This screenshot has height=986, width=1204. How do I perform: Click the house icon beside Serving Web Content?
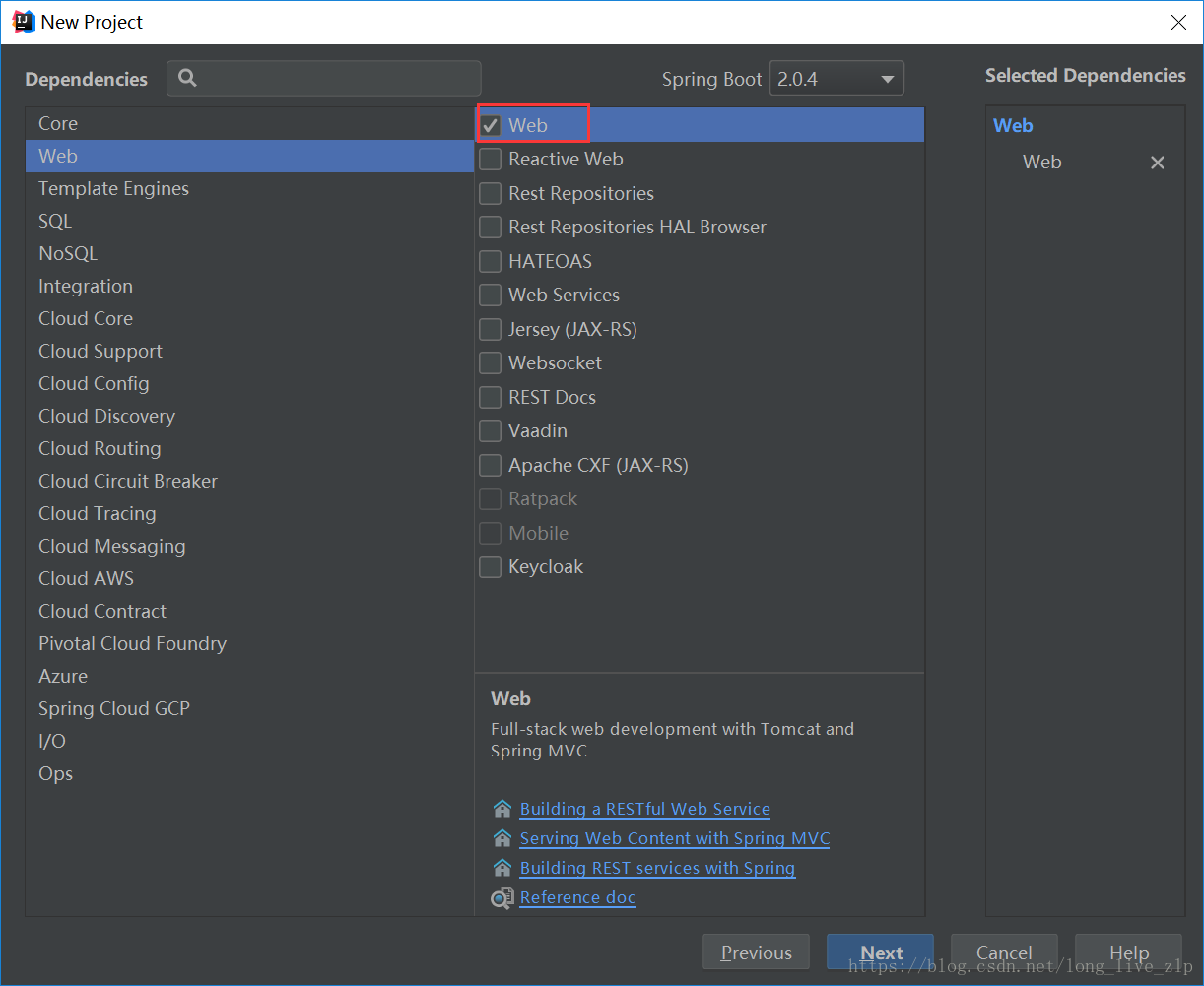point(502,838)
